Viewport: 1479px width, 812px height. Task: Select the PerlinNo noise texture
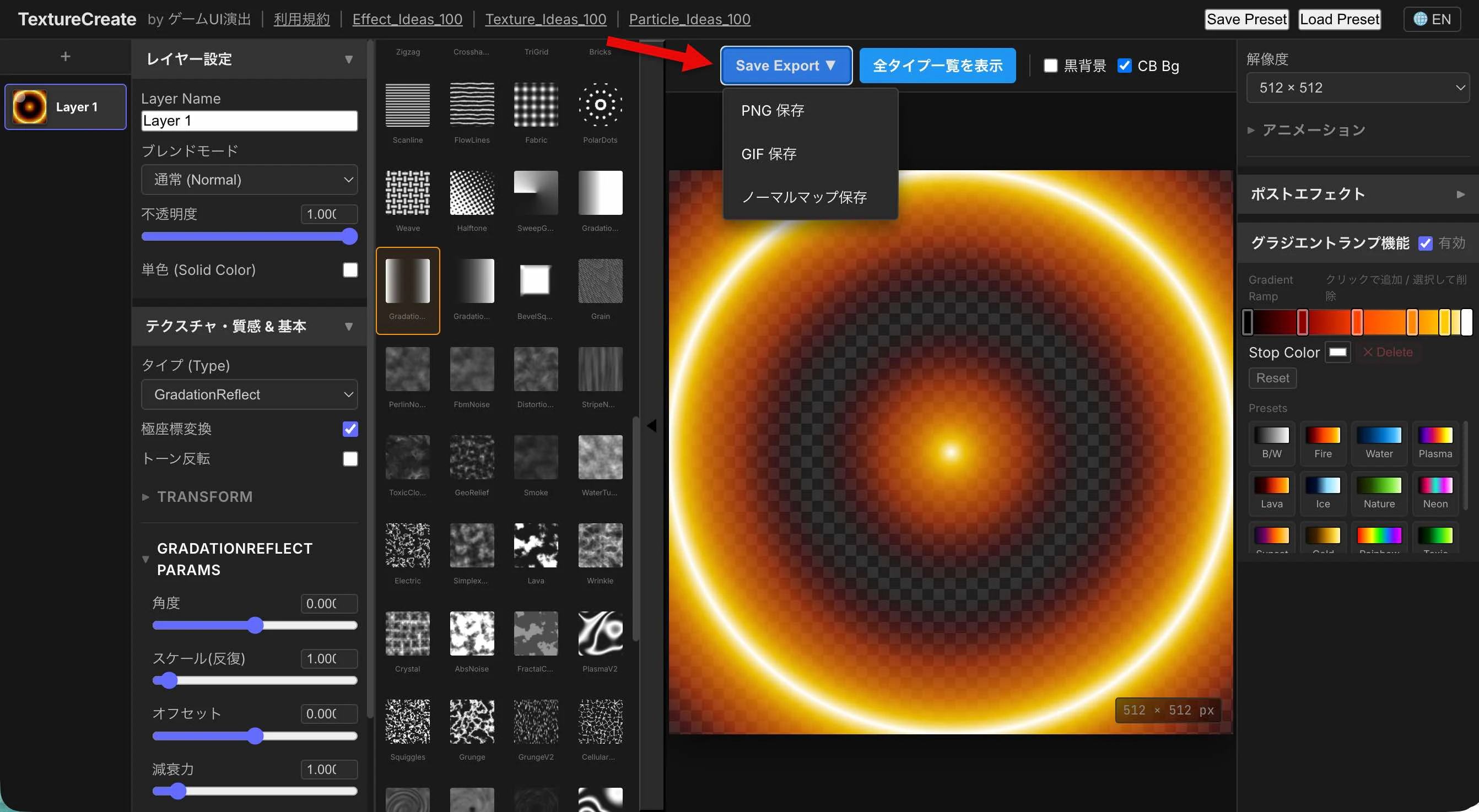pos(408,369)
